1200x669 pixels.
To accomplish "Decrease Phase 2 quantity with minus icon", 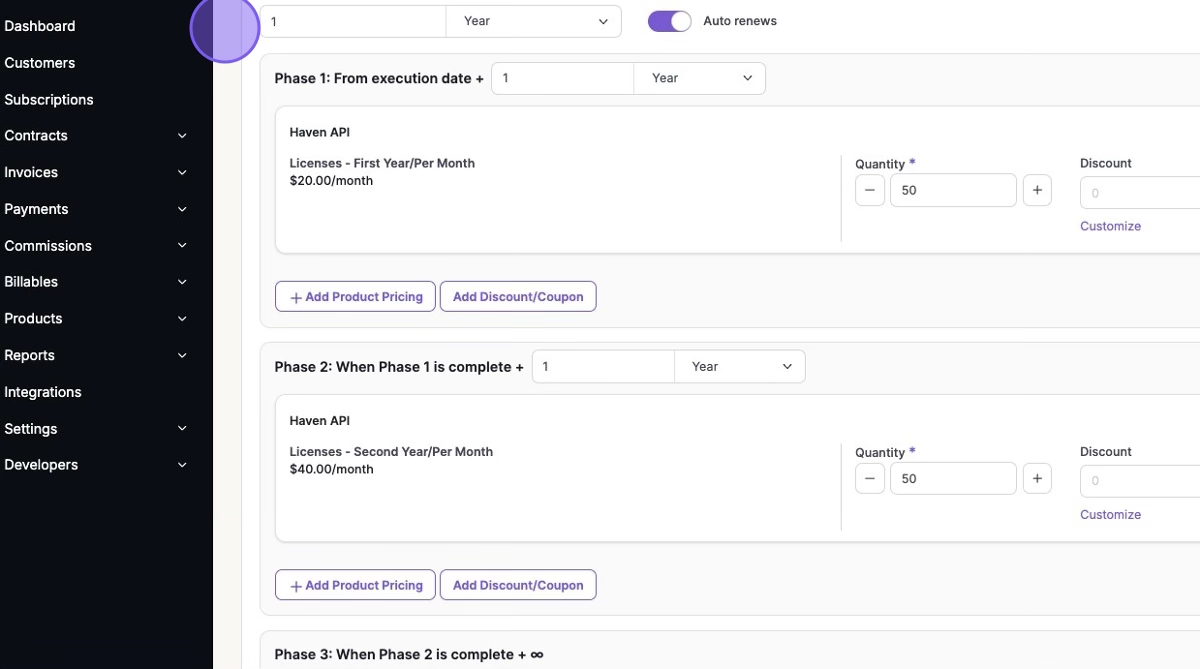I will pyautogui.click(x=870, y=479).
